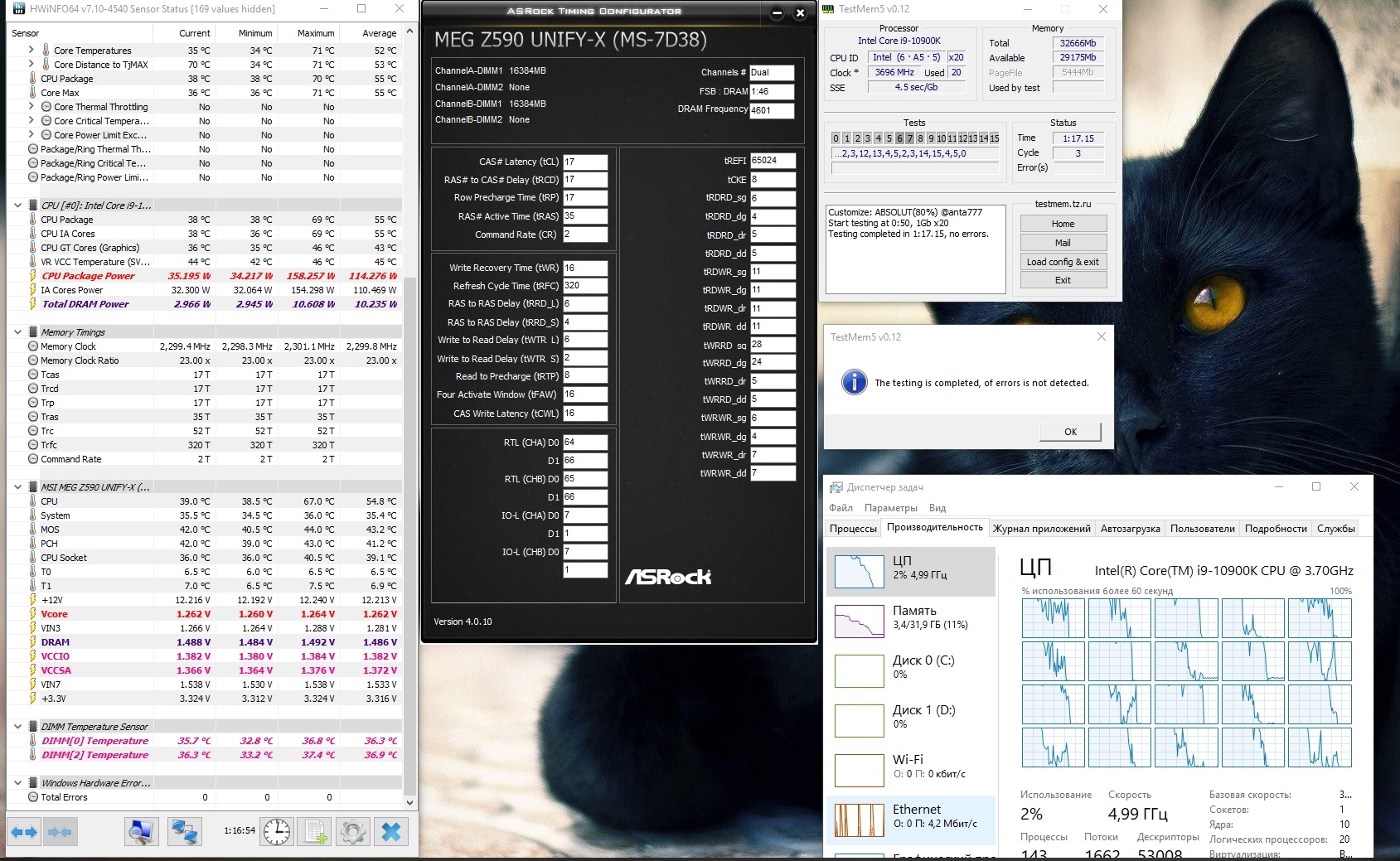The image size is (1400, 861).
Task: Click the ASRock logo in Timing Configurator
Action: pos(668,577)
